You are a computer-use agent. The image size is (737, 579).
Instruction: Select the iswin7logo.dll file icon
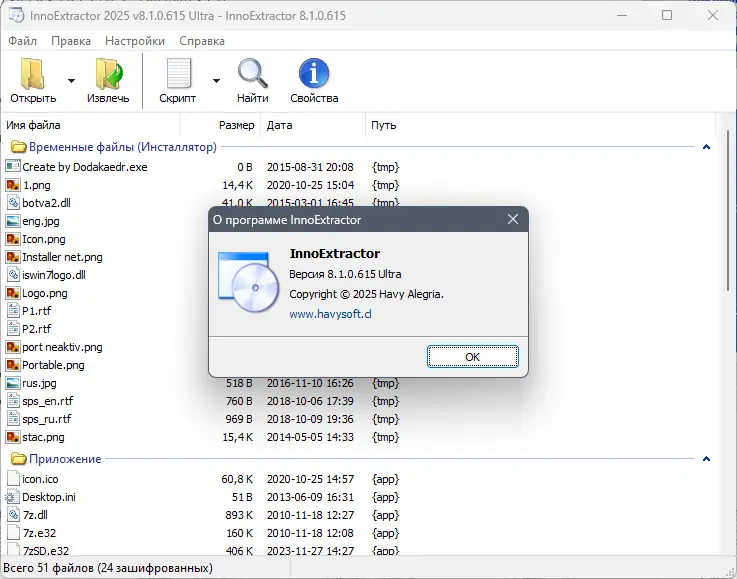(x=13, y=274)
